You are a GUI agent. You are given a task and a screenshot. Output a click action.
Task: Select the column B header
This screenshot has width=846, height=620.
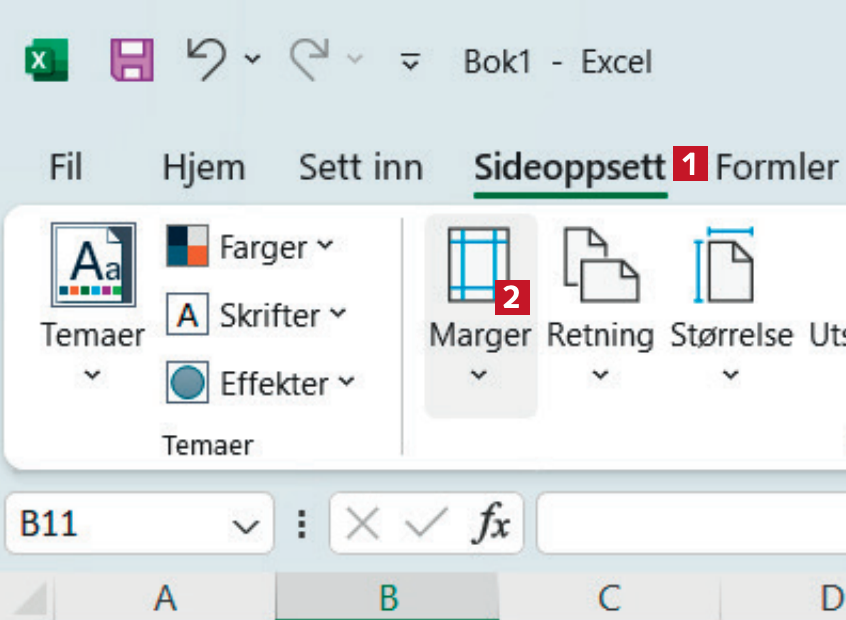pos(388,598)
